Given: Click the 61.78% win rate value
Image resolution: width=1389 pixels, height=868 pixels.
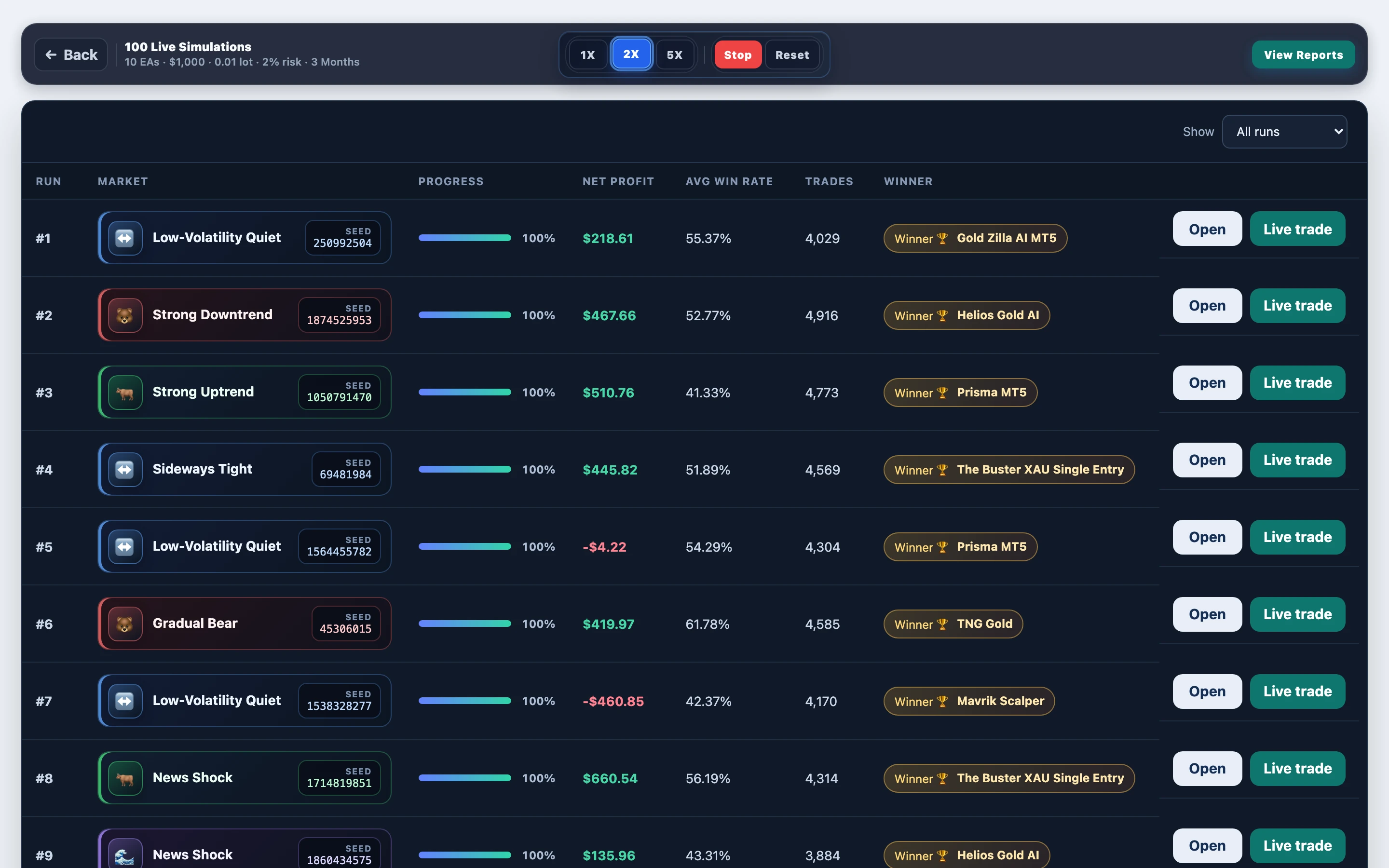Looking at the screenshot, I should [707, 624].
